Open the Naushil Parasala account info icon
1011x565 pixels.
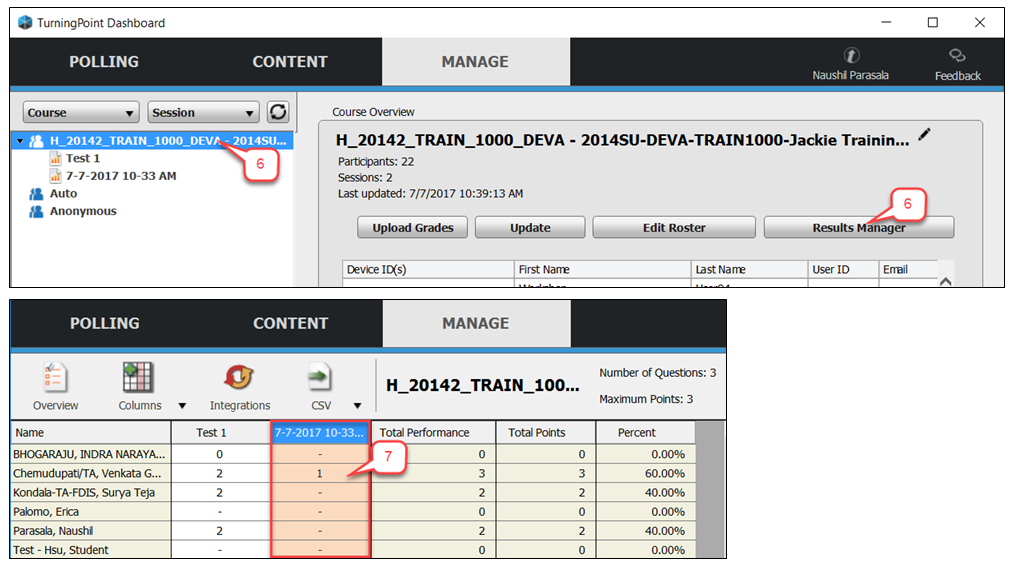851,55
